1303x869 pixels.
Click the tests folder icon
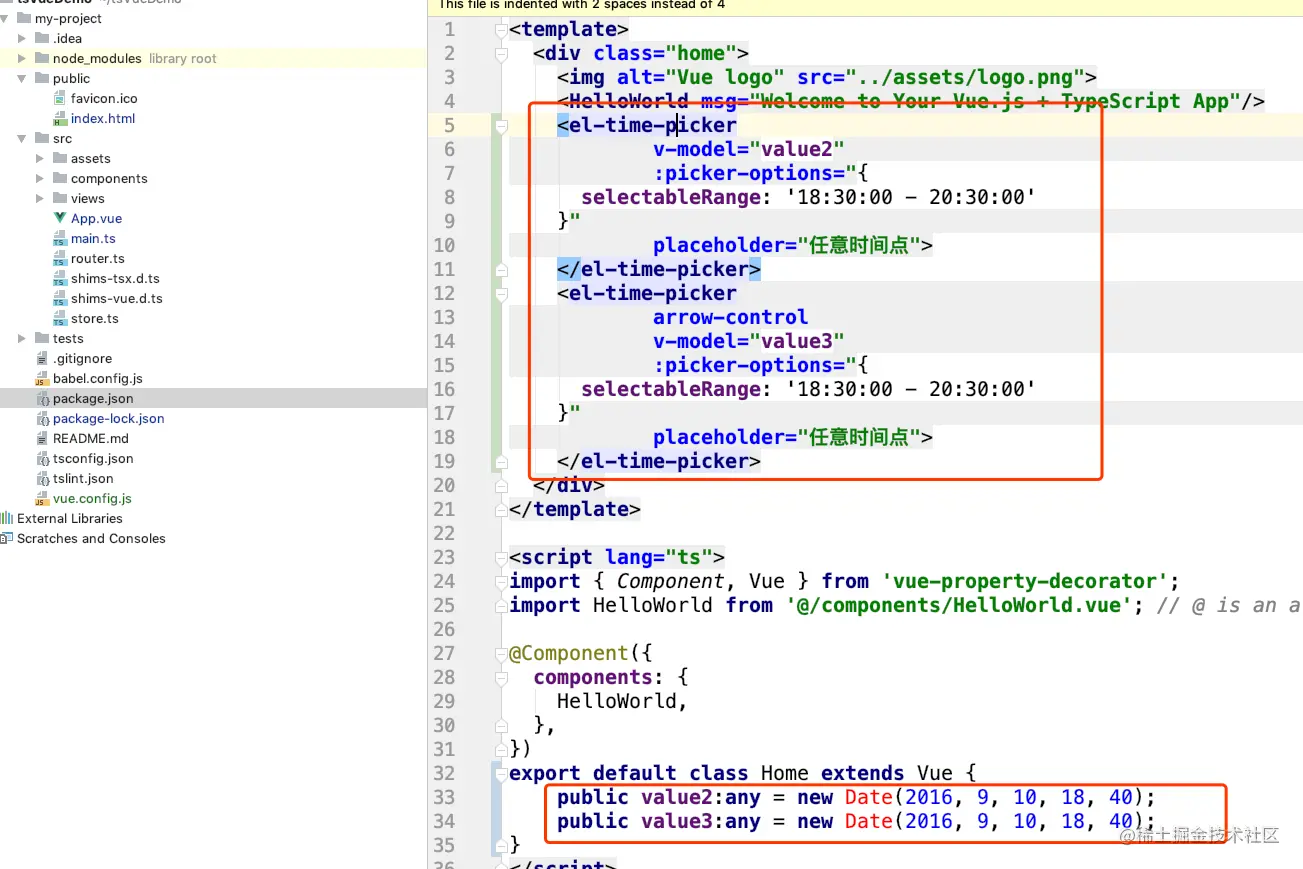point(42,339)
